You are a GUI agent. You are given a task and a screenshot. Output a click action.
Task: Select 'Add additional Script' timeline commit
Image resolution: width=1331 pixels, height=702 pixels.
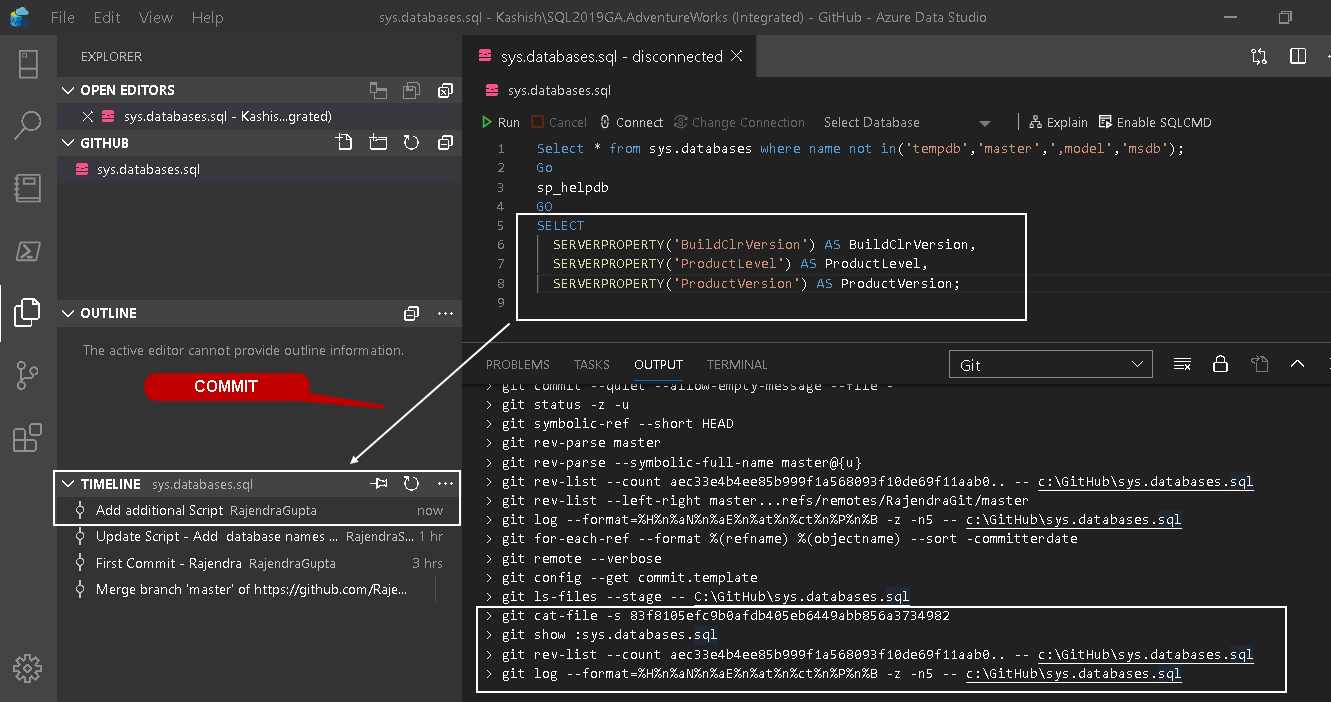(160, 510)
